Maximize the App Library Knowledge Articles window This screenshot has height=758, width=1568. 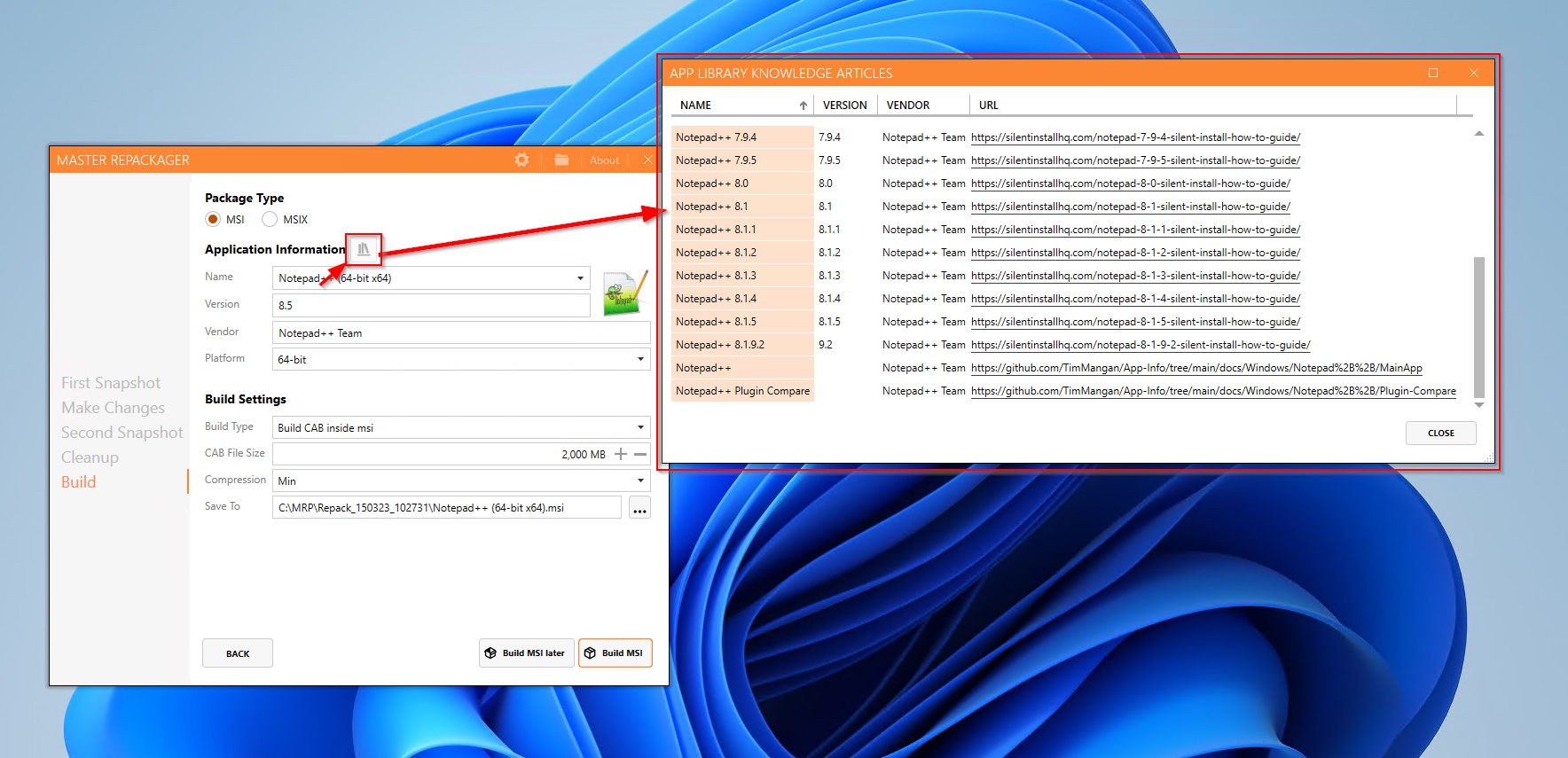[x=1433, y=73]
